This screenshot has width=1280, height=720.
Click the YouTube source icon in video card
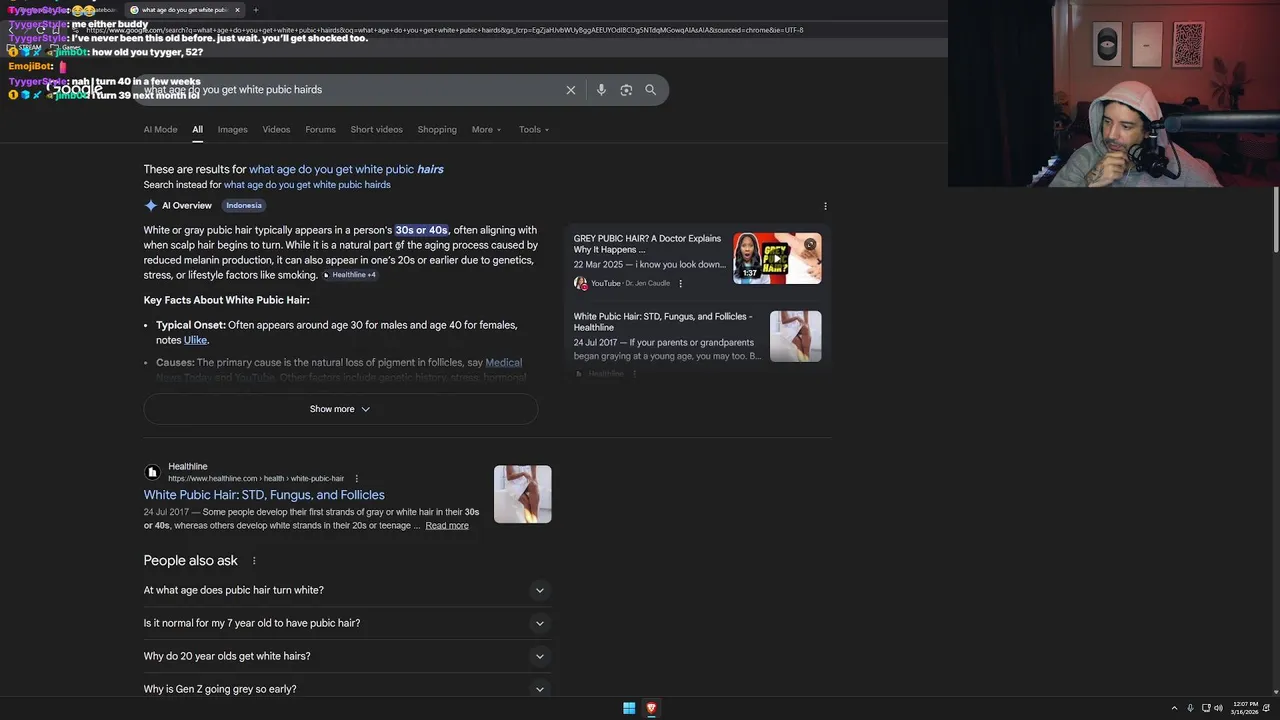[x=580, y=284]
